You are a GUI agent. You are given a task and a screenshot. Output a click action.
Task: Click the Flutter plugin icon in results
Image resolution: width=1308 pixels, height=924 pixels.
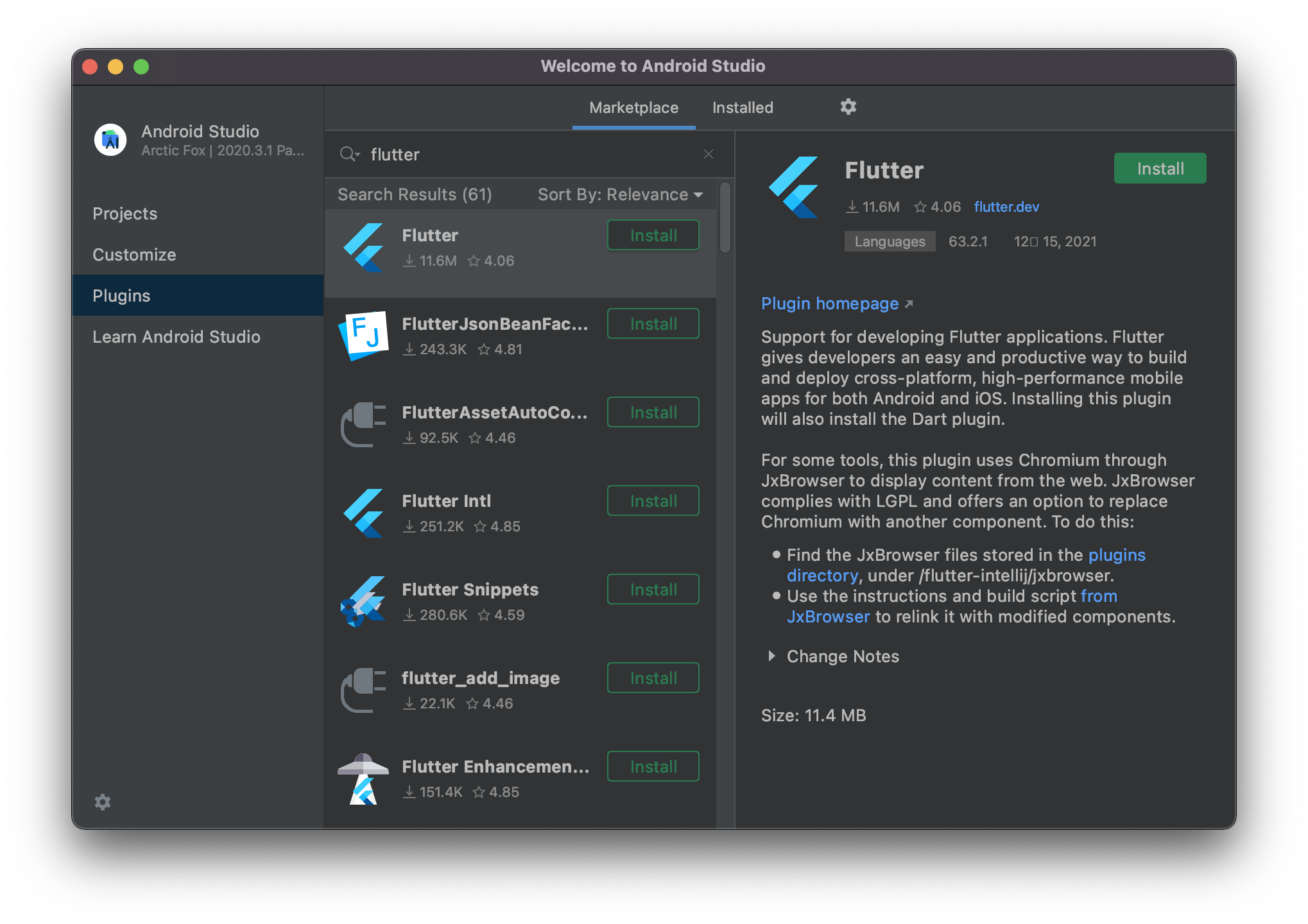[364, 248]
